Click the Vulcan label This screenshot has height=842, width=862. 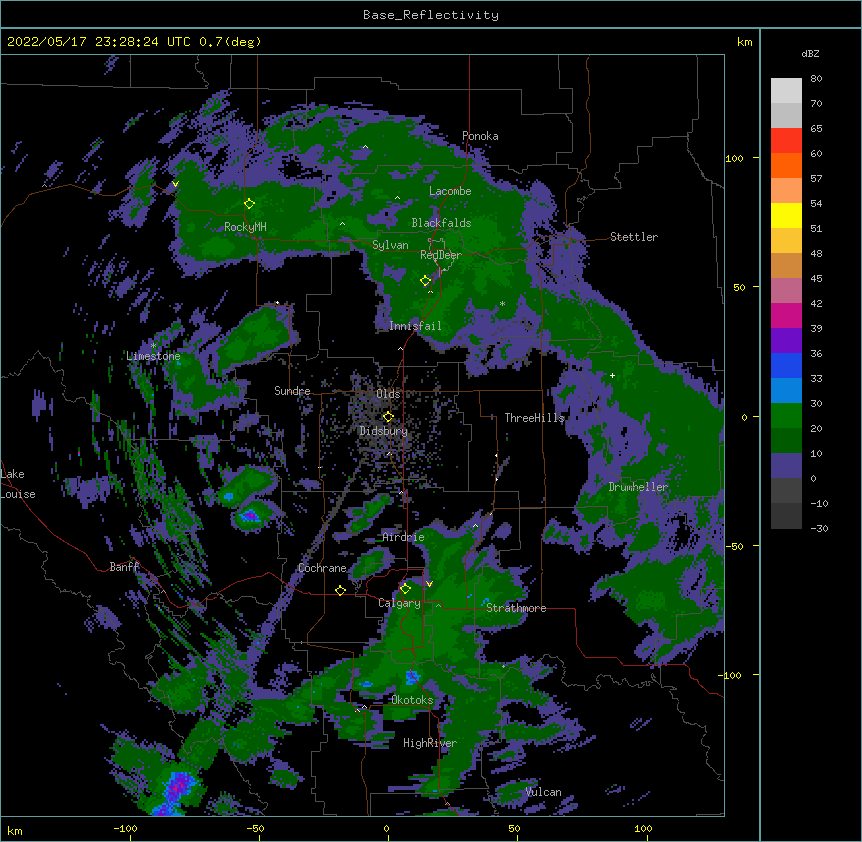tap(543, 792)
